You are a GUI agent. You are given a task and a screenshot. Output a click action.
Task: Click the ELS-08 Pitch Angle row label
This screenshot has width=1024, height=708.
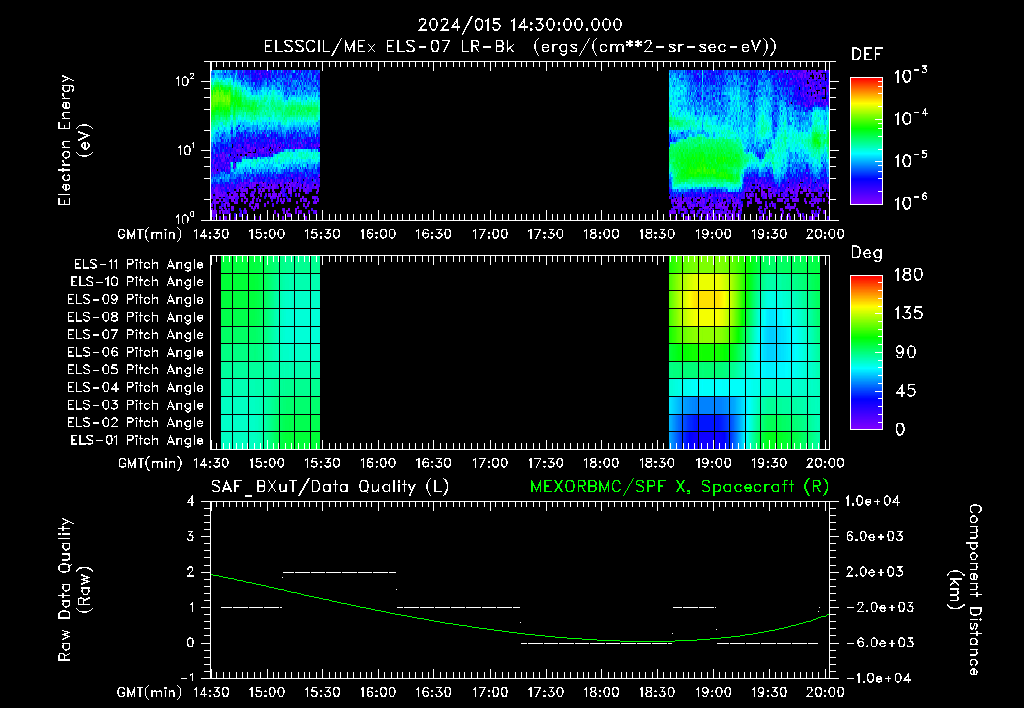click(136, 317)
